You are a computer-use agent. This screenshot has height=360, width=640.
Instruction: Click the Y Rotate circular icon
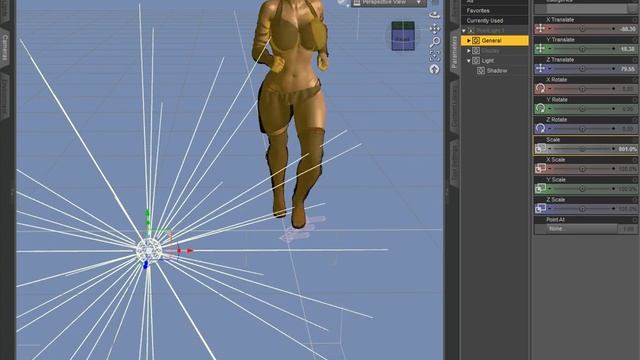pyautogui.click(x=540, y=108)
